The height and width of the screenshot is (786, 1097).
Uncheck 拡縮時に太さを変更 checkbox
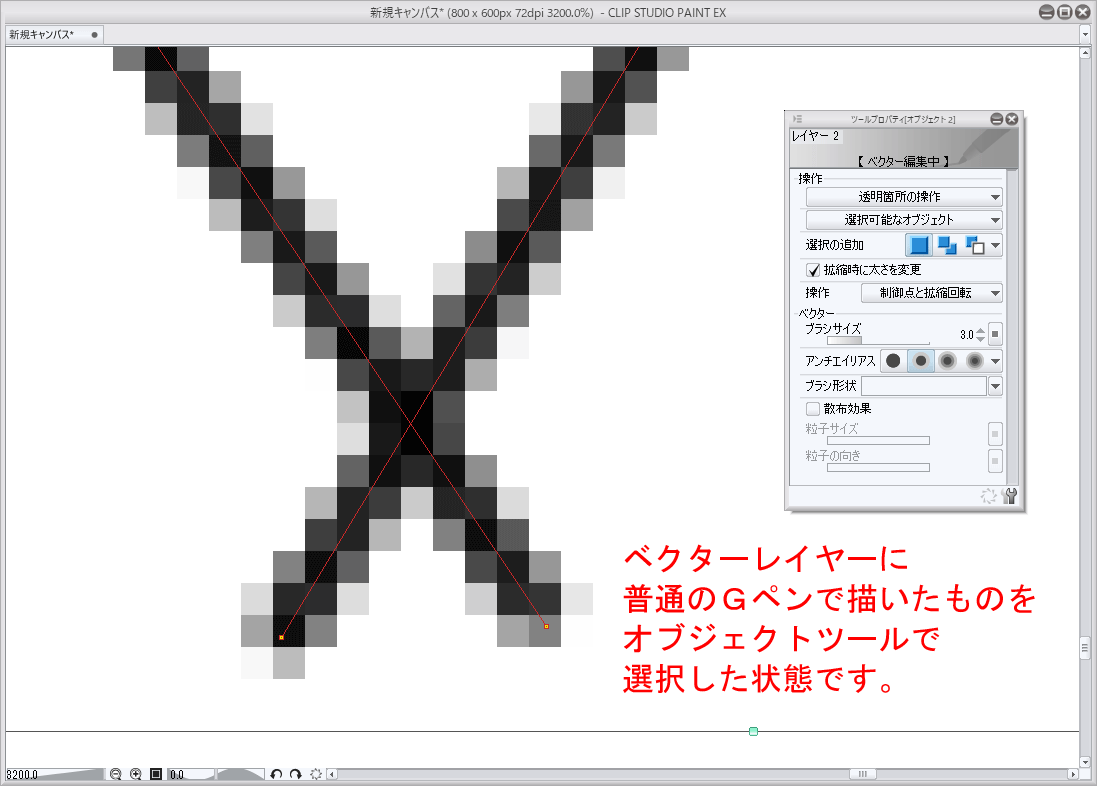(813, 270)
